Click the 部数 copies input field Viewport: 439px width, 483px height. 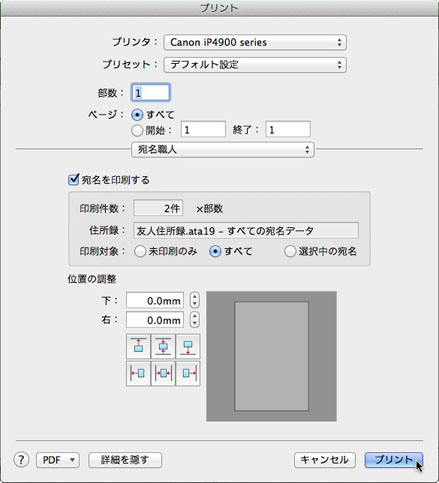click(151, 92)
